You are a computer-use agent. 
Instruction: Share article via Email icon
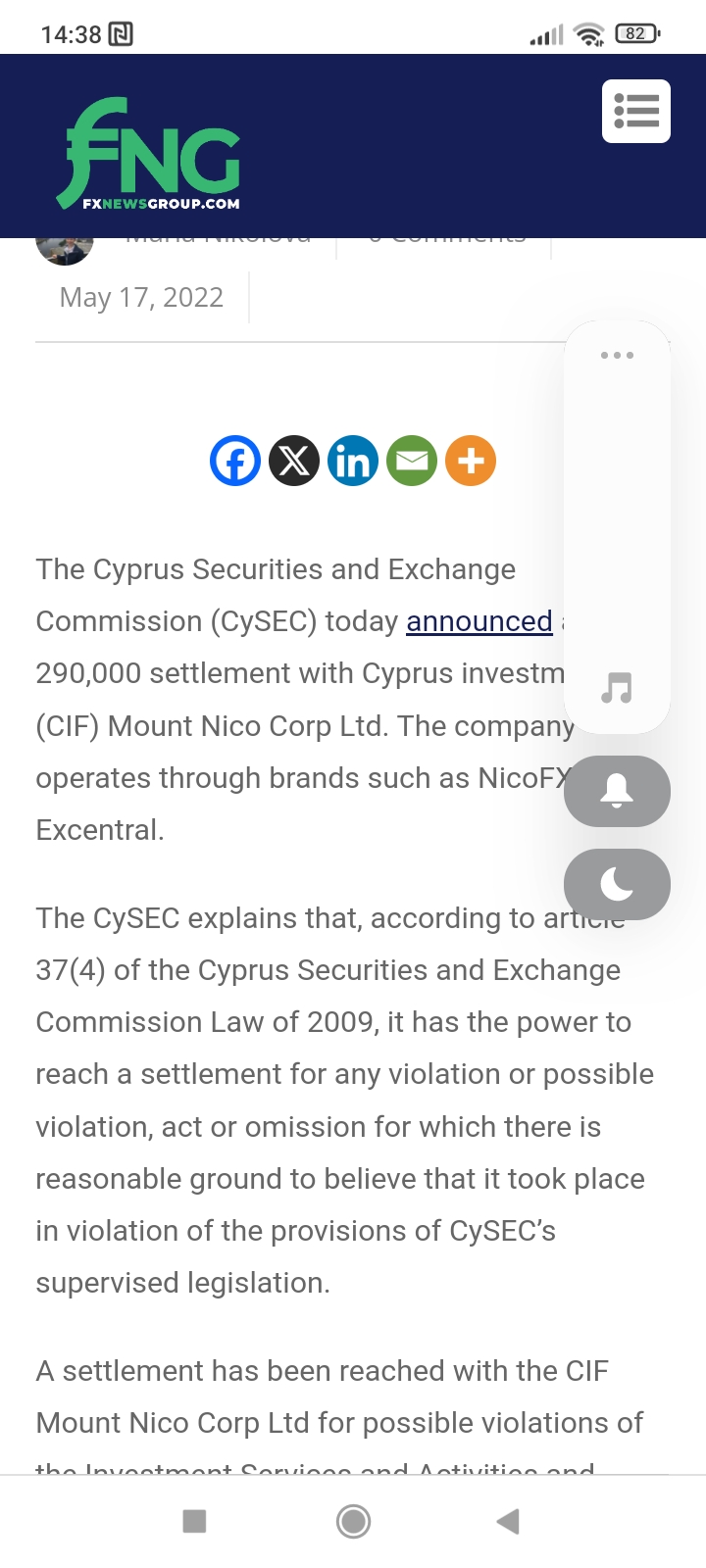click(x=412, y=461)
